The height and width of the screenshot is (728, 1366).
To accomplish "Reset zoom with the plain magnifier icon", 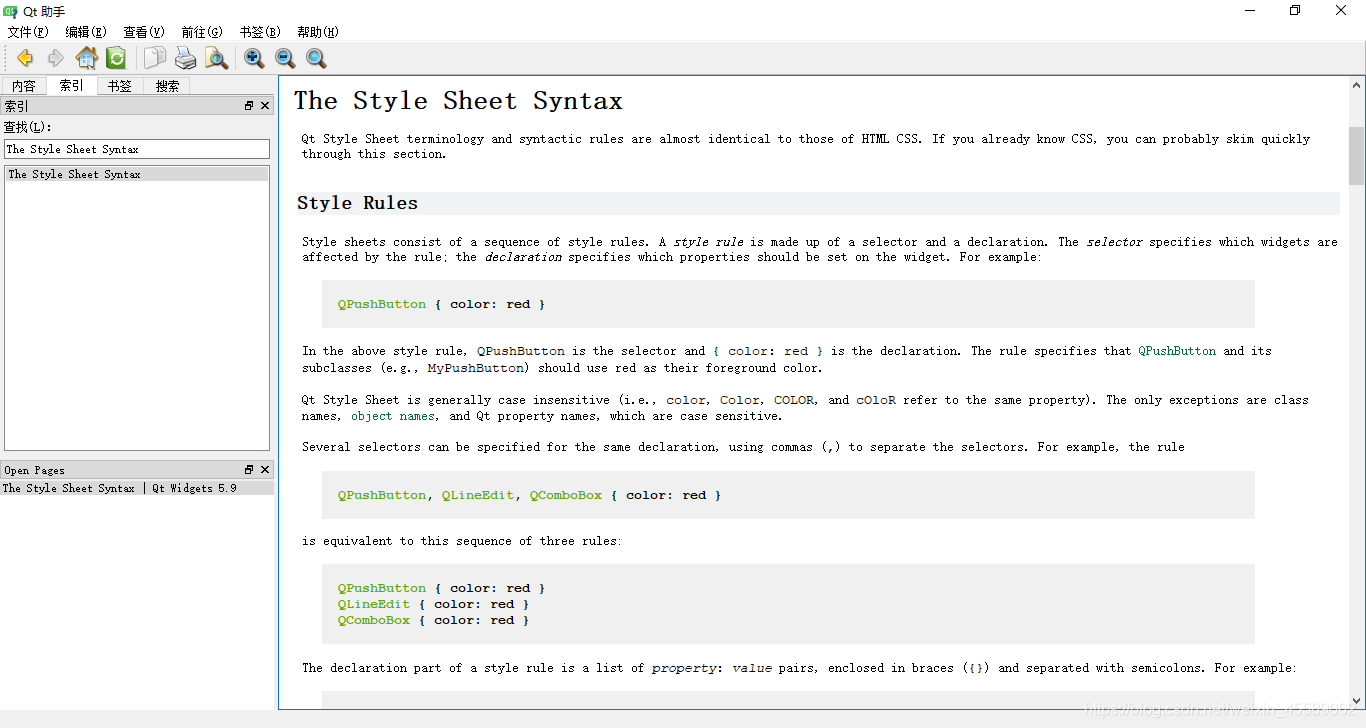I will tap(316, 58).
